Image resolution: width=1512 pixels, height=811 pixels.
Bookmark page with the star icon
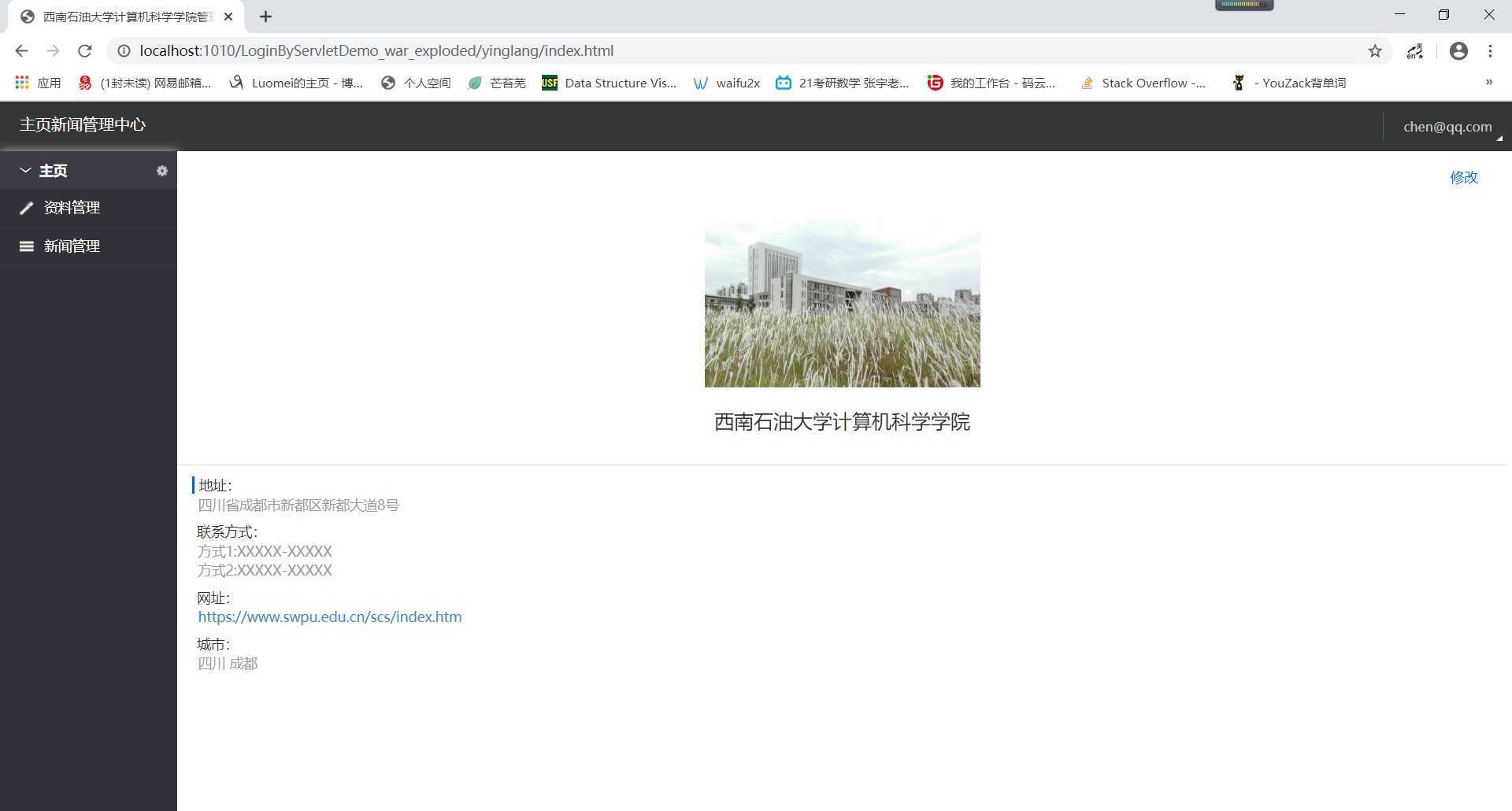tap(1375, 50)
